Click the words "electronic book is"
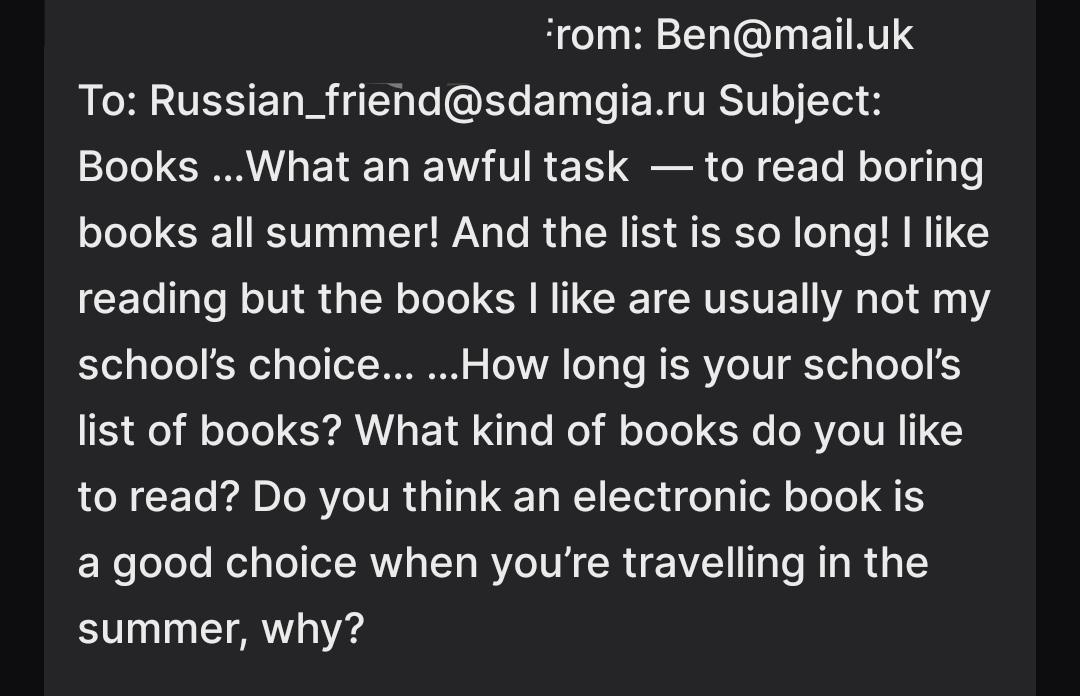1080x696 pixels. [x=748, y=498]
